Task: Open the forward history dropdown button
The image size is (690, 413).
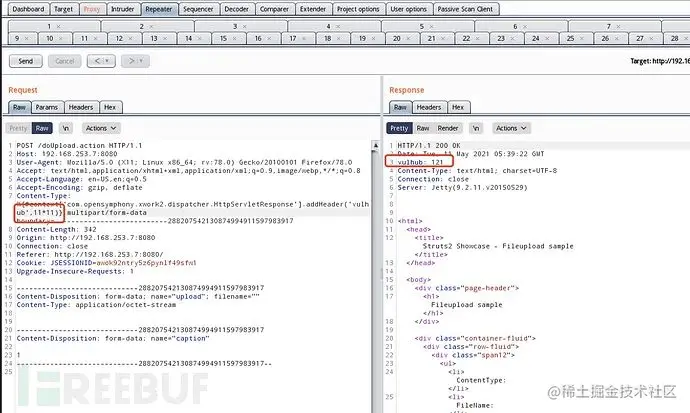Action: [x=135, y=61]
